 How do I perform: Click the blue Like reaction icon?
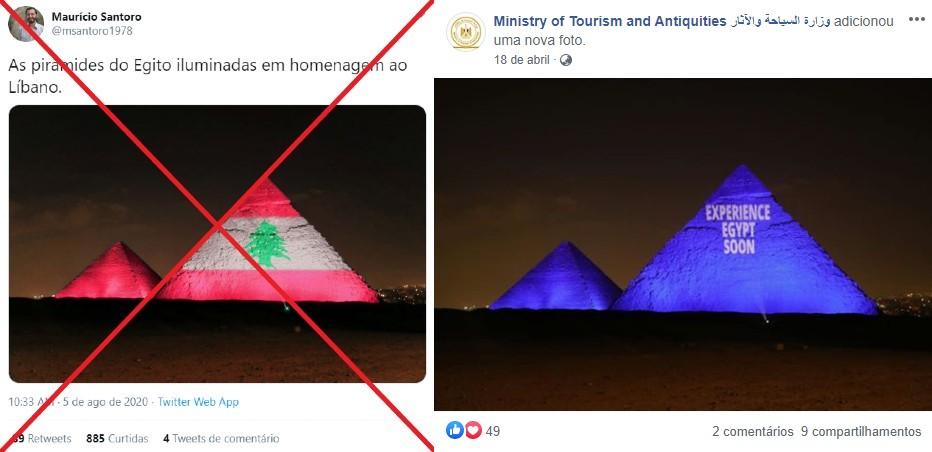coord(454,430)
